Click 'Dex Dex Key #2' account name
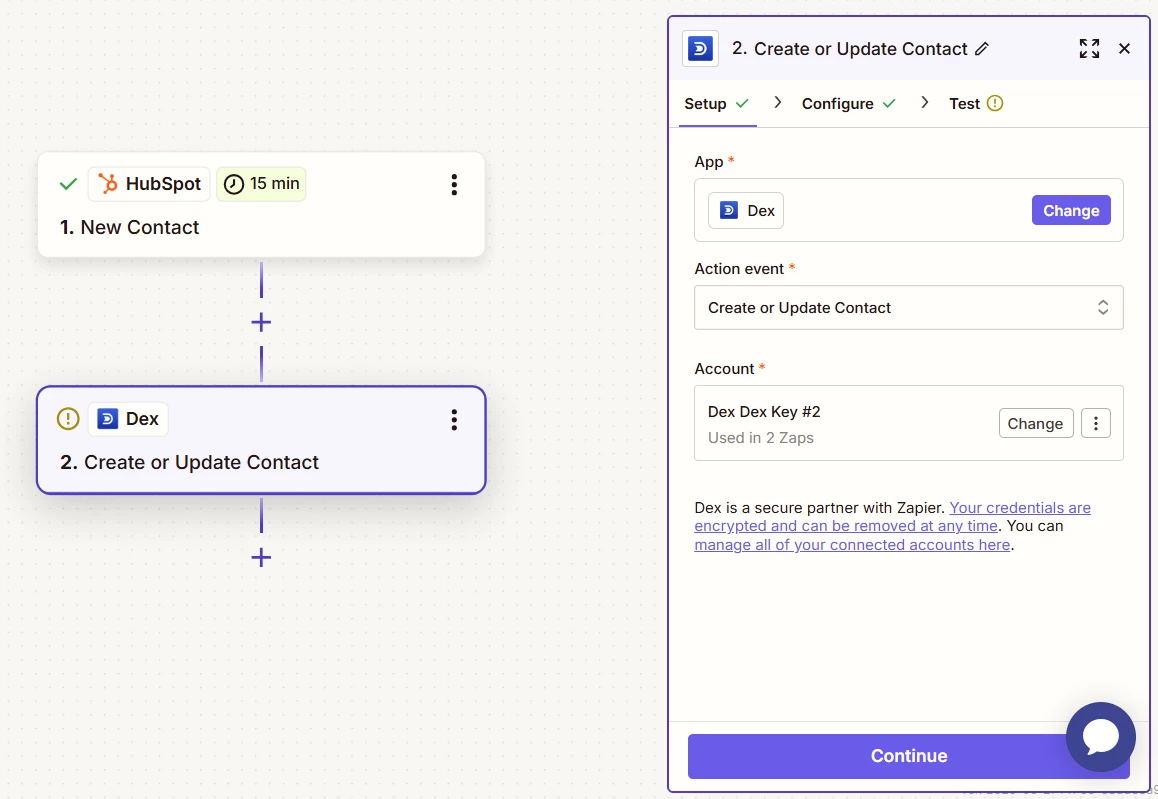Image resolution: width=1158 pixels, height=799 pixels. tap(764, 412)
